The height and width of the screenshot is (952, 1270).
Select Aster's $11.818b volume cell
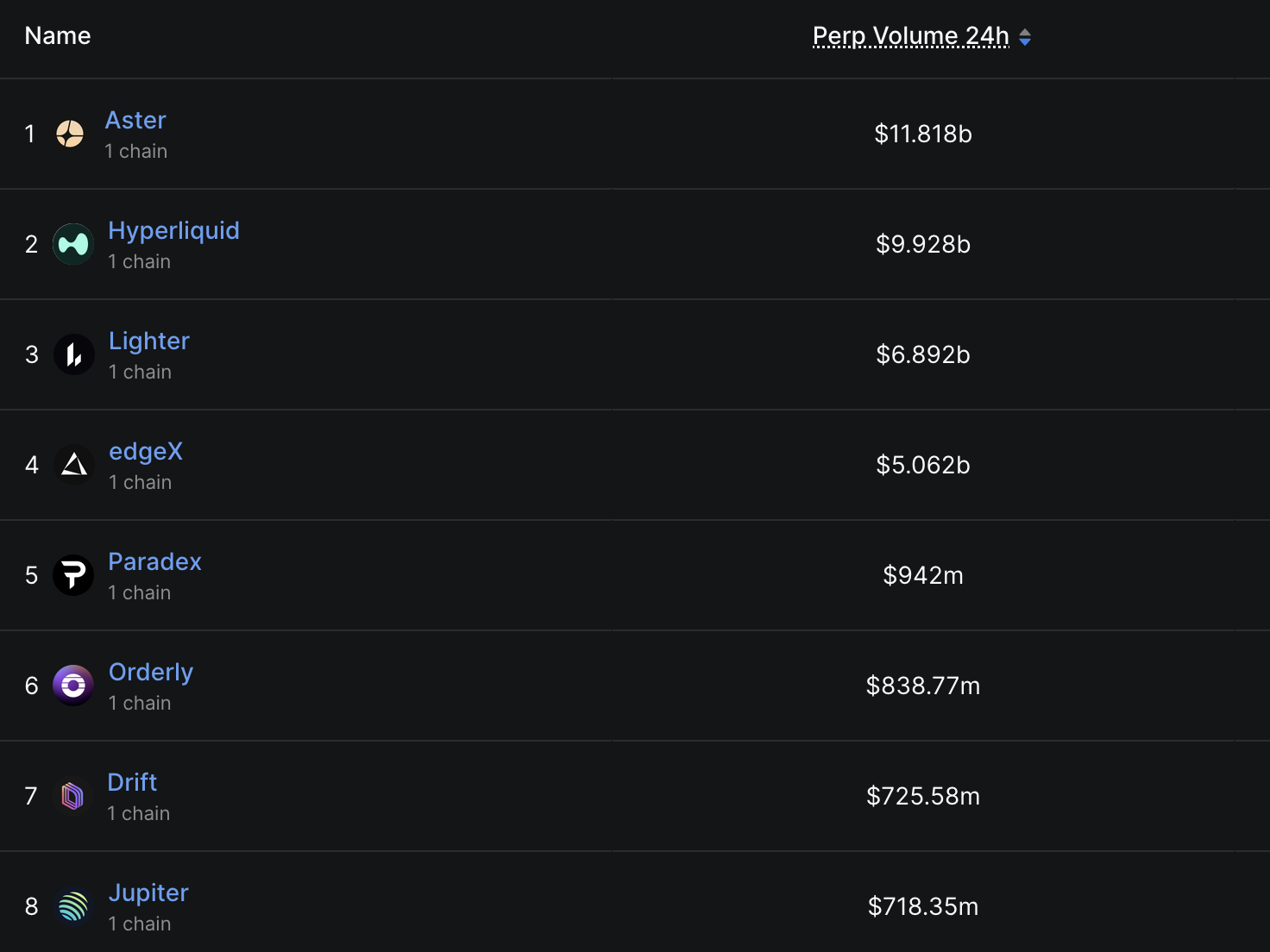[923, 134]
